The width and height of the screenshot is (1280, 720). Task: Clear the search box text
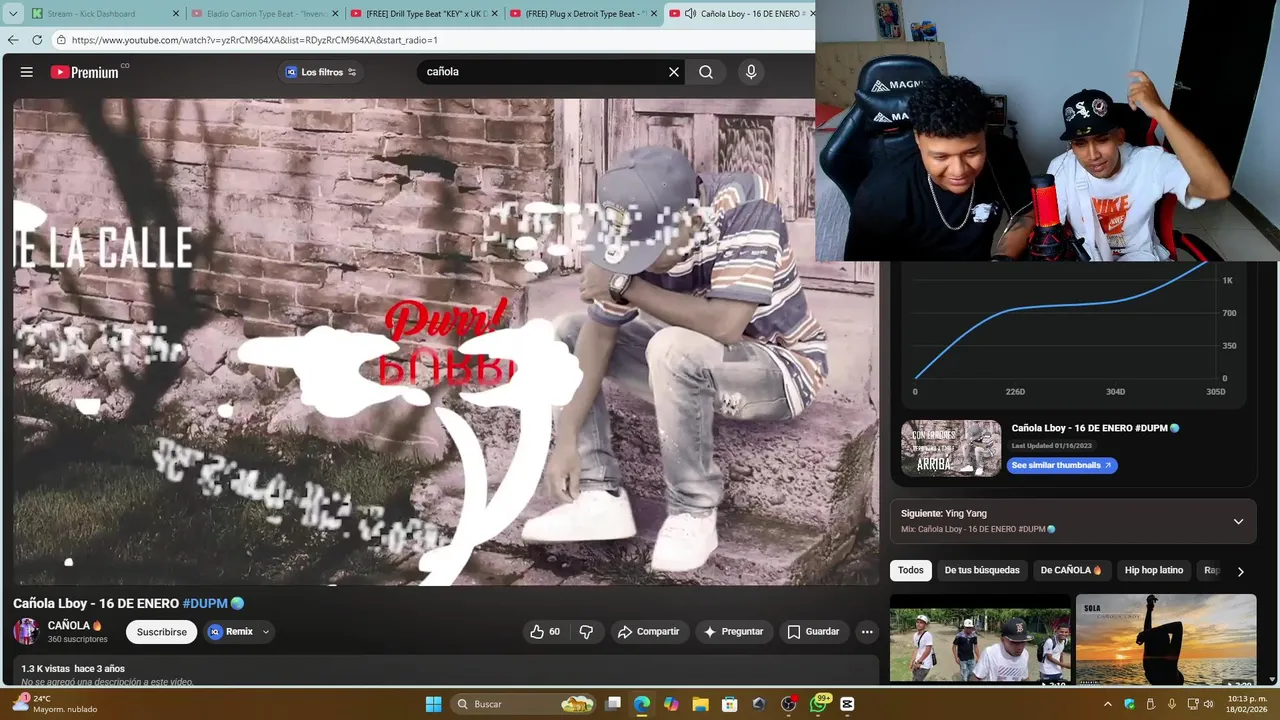click(673, 72)
